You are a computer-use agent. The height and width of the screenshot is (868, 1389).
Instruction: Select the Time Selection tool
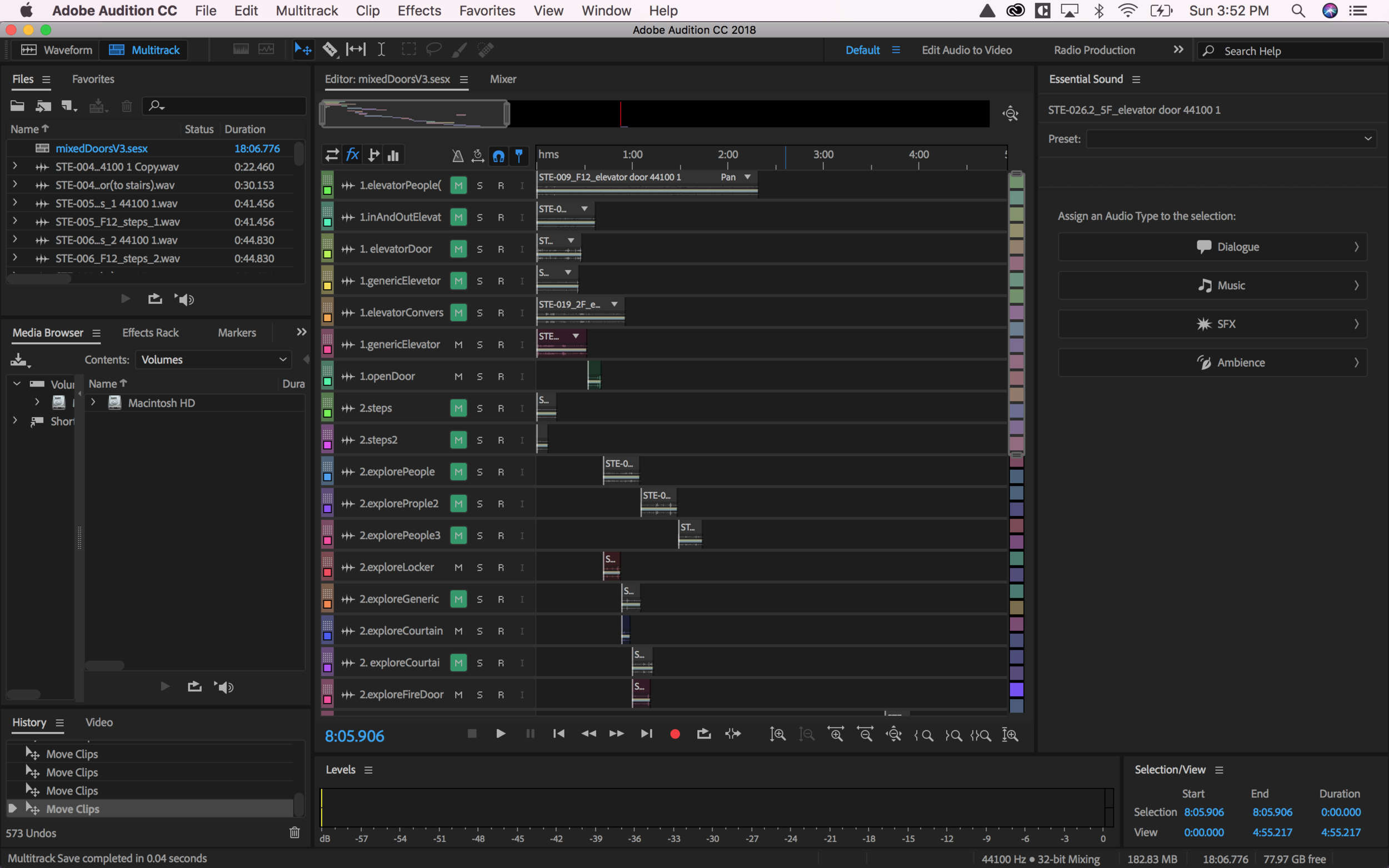[x=381, y=50]
